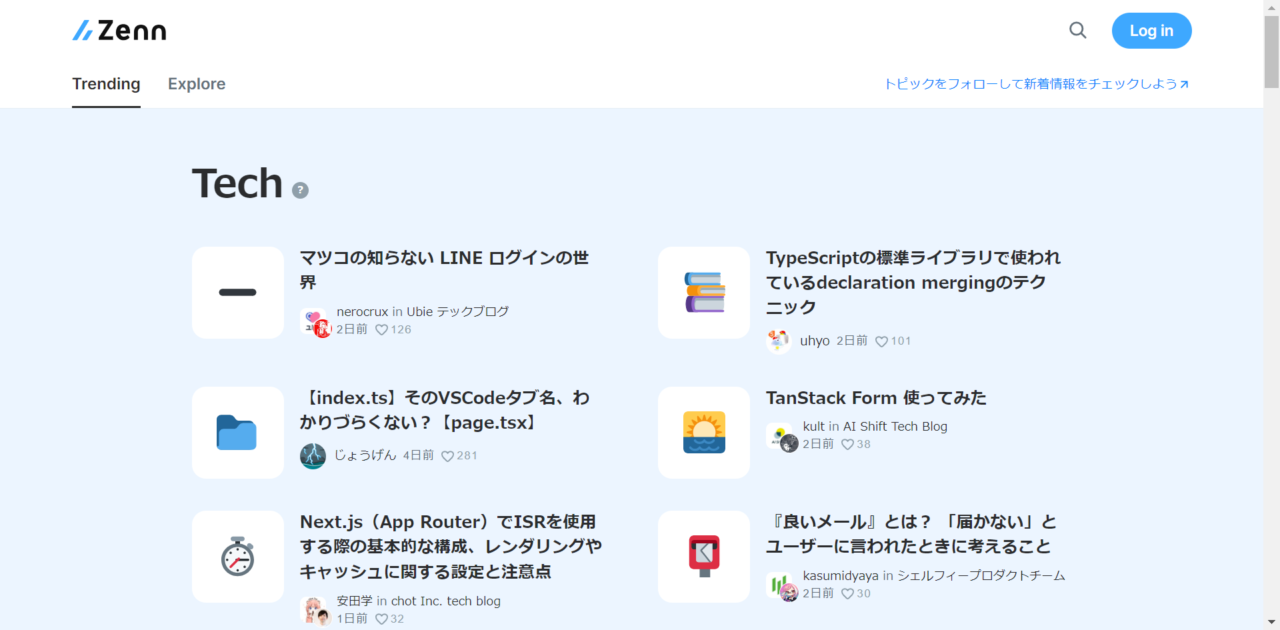Open the minus emoji article thumbnail
Image resolution: width=1280 pixels, height=630 pixels.
(x=237, y=292)
